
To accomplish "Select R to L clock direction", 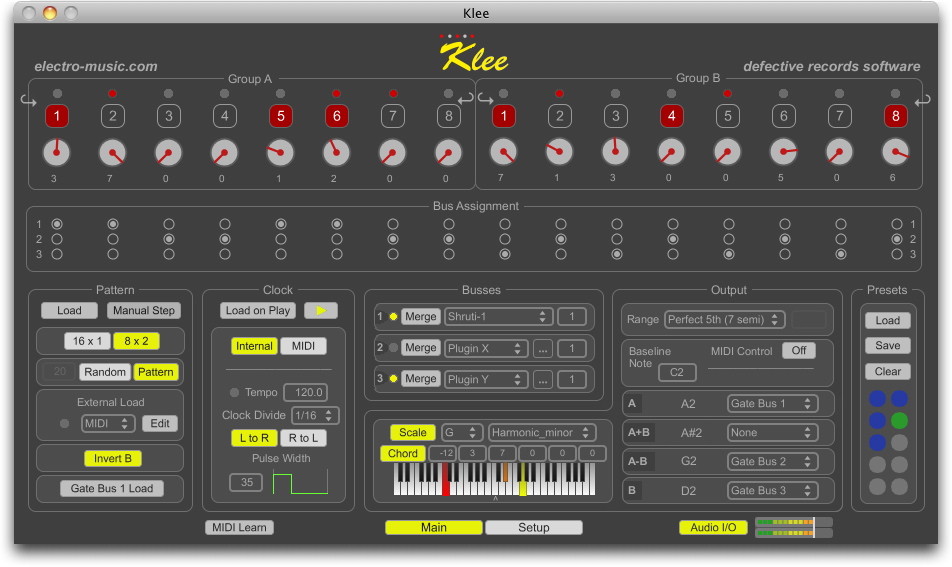I will coord(304,438).
